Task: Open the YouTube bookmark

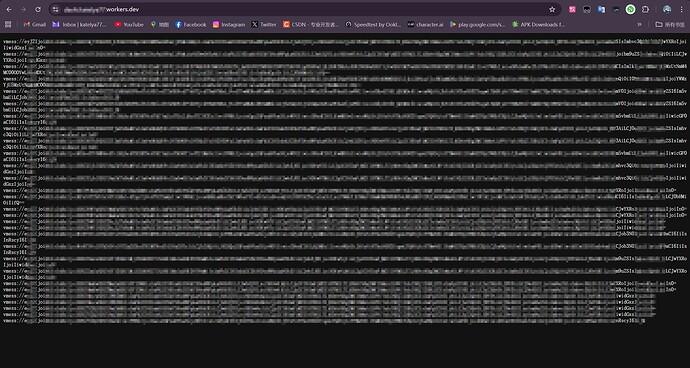Action: coord(129,25)
